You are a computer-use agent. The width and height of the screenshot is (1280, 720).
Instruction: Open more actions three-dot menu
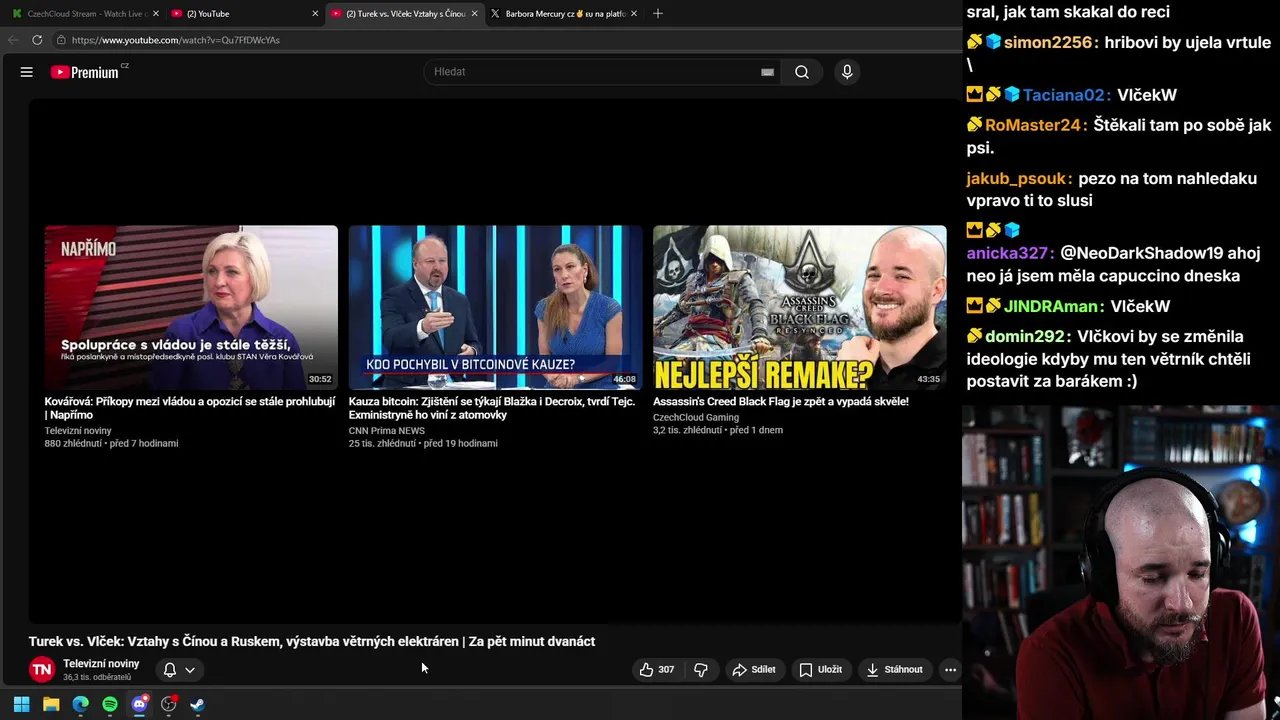click(951, 670)
